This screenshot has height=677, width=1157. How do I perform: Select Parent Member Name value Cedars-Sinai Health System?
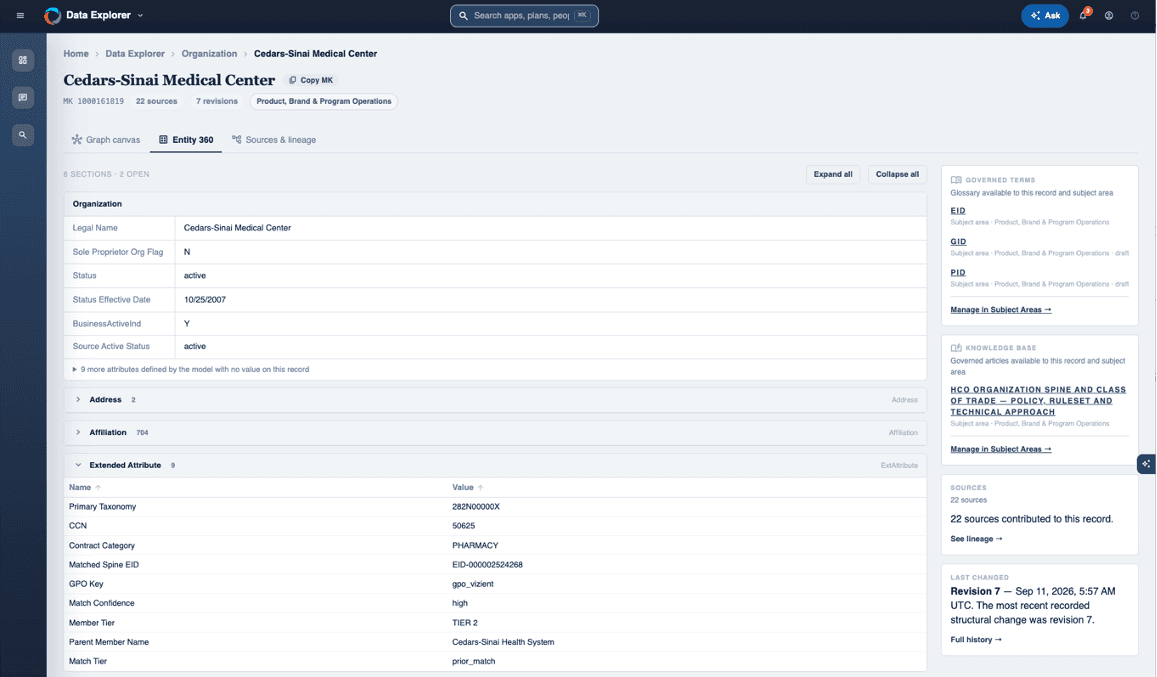(x=503, y=642)
